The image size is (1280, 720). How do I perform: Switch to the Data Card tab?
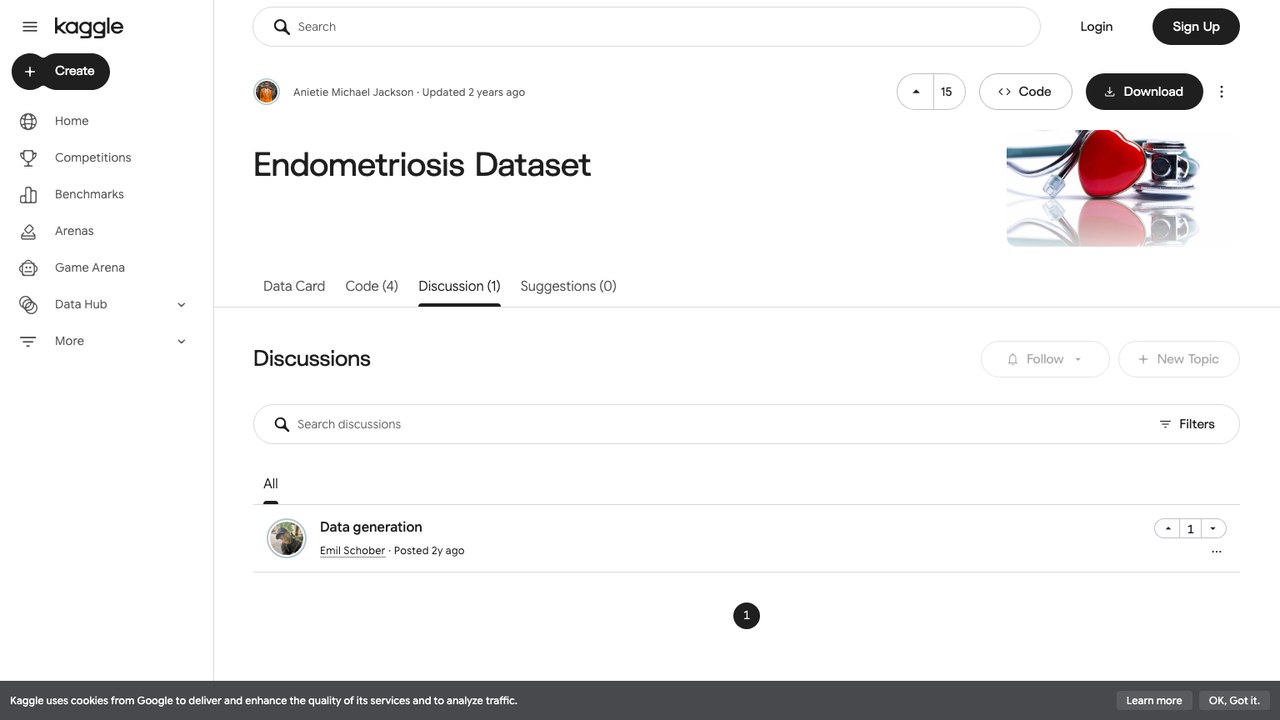(x=294, y=286)
